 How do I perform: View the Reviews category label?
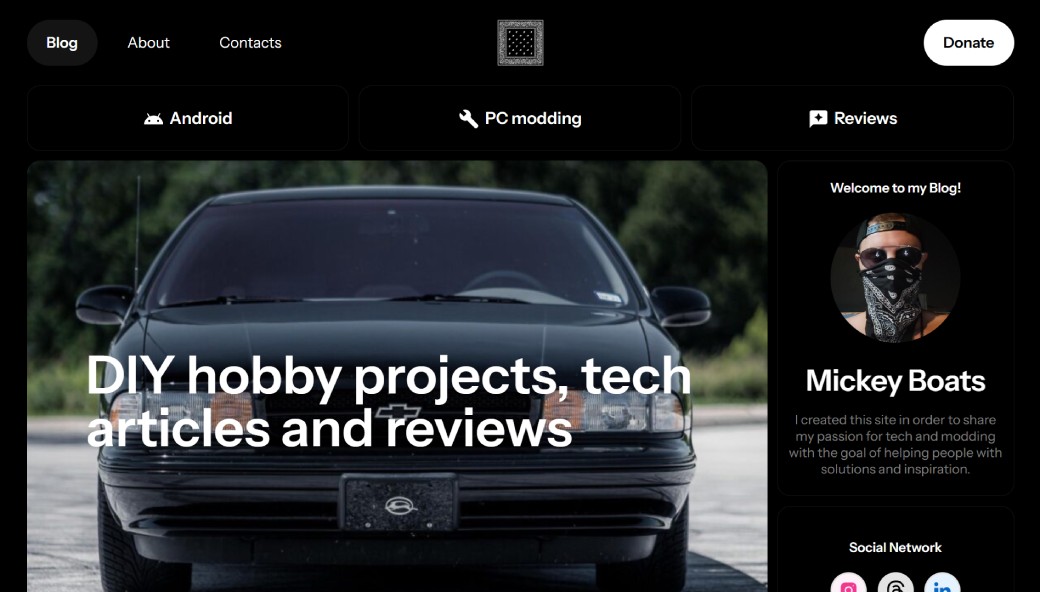tap(866, 119)
